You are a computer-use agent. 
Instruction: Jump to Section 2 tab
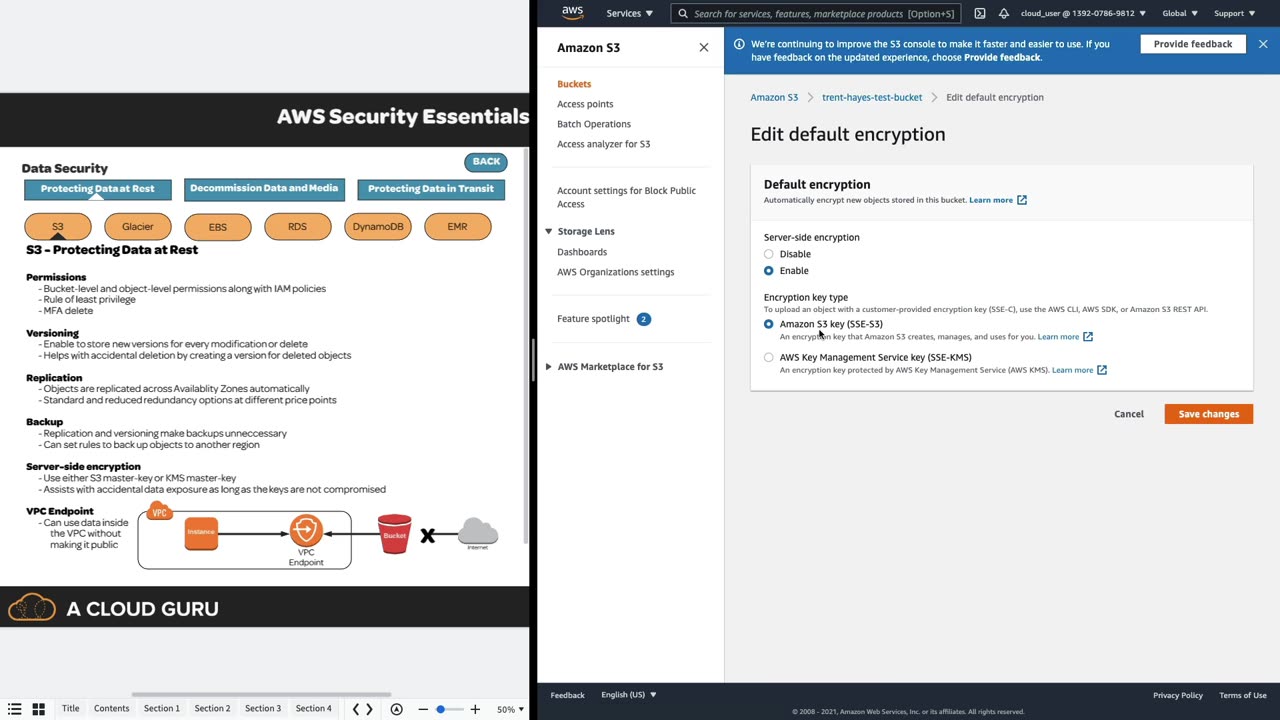tap(212, 708)
